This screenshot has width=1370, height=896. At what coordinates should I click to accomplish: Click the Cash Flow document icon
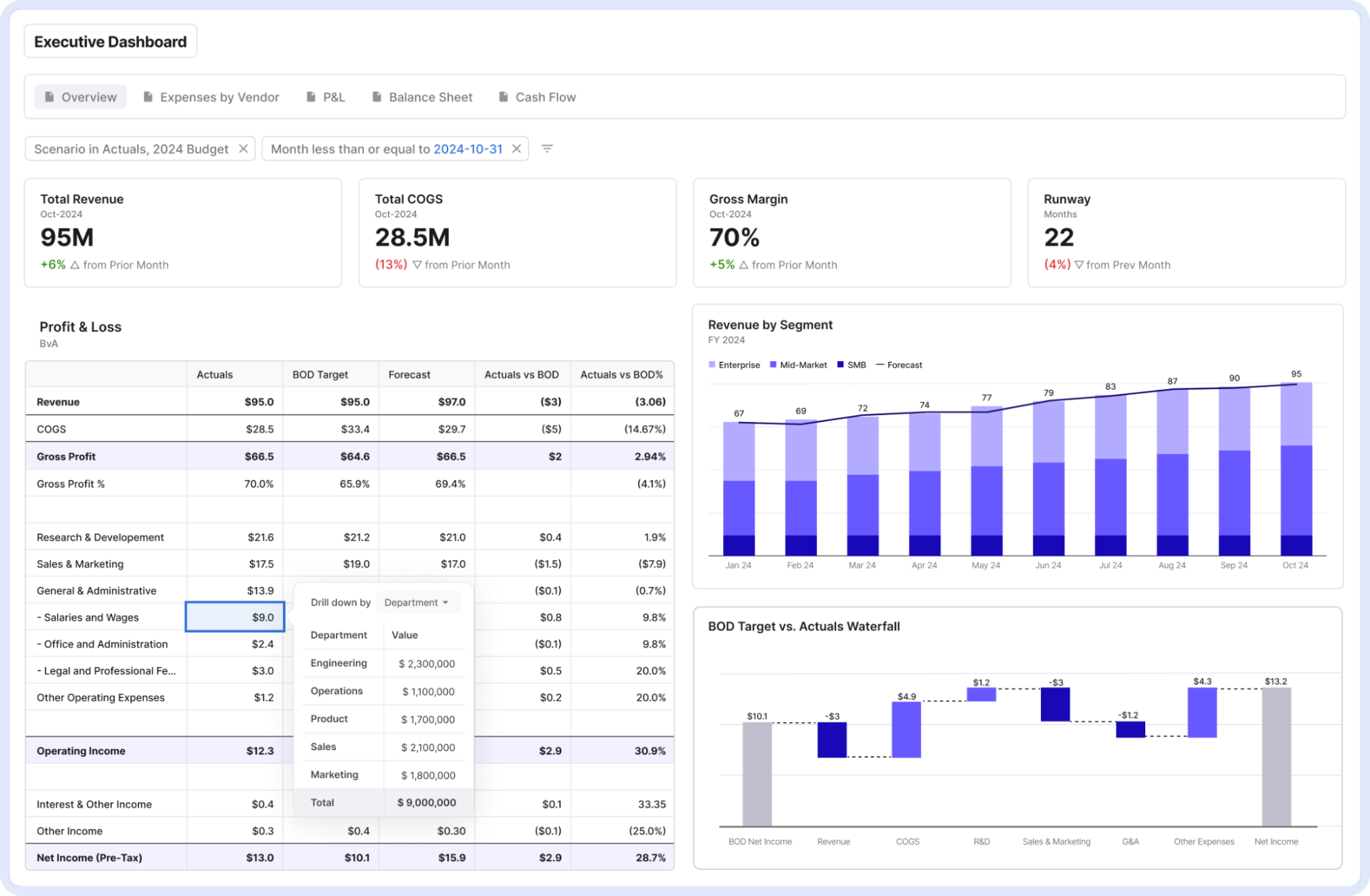[x=503, y=97]
